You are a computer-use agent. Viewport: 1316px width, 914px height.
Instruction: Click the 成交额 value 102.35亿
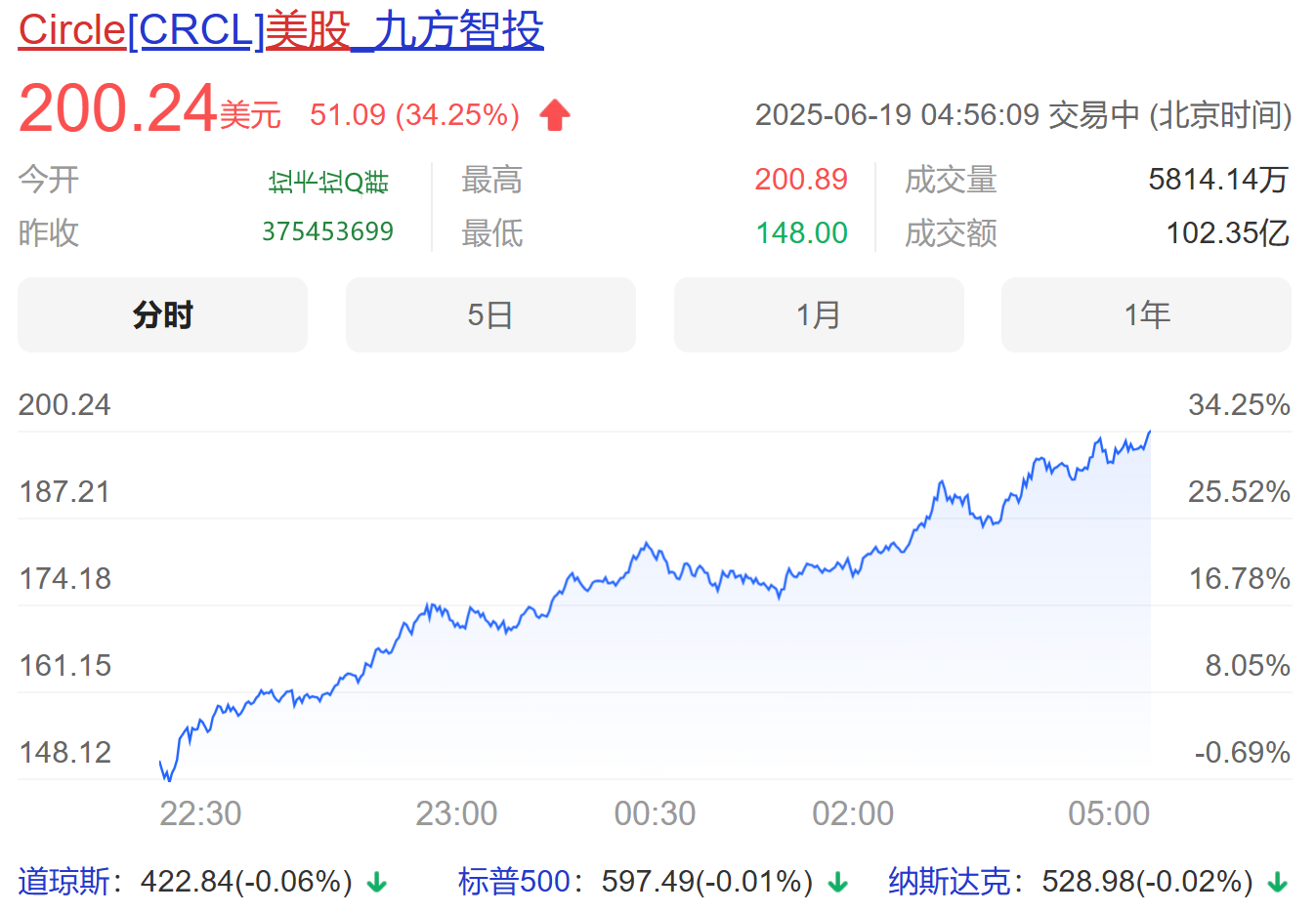(1228, 233)
